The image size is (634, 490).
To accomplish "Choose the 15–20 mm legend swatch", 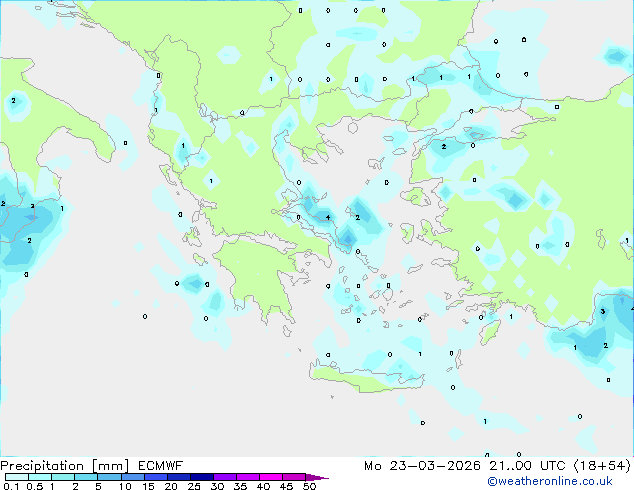I will pyautogui.click(x=156, y=477).
